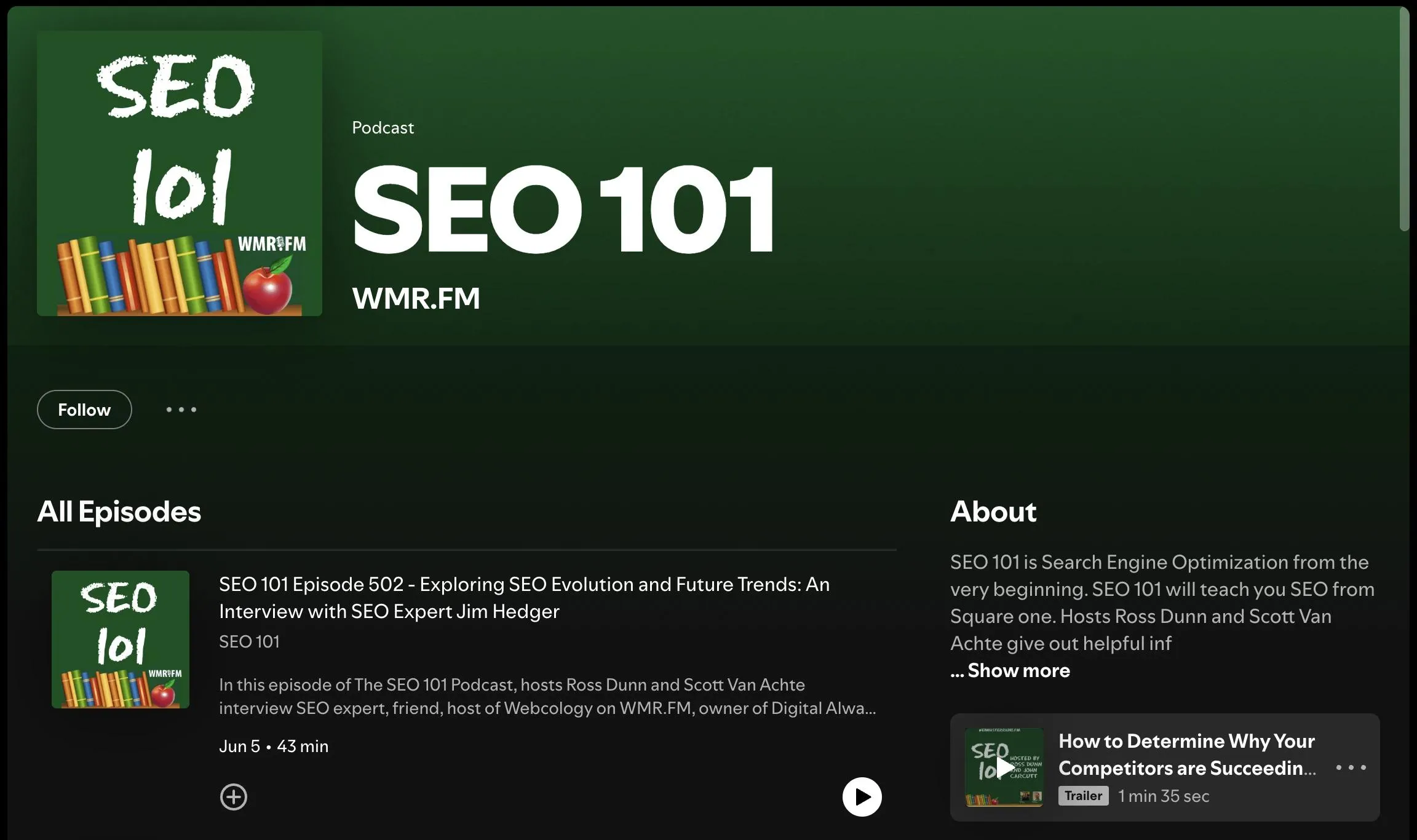Screen dimensions: 1417x840
Task: Add Episode 502 to Your Episodes
Action: click(234, 797)
